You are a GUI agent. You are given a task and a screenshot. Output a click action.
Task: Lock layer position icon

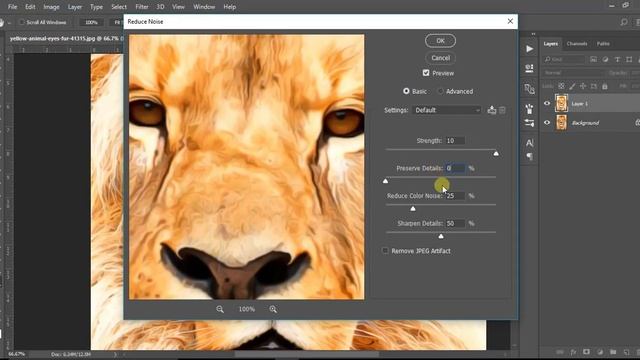pyautogui.click(x=583, y=86)
